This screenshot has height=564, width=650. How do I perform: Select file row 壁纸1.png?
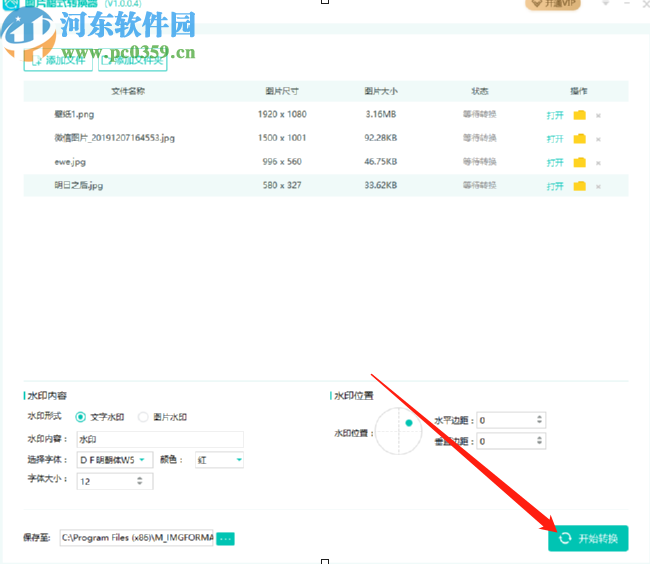326,114
